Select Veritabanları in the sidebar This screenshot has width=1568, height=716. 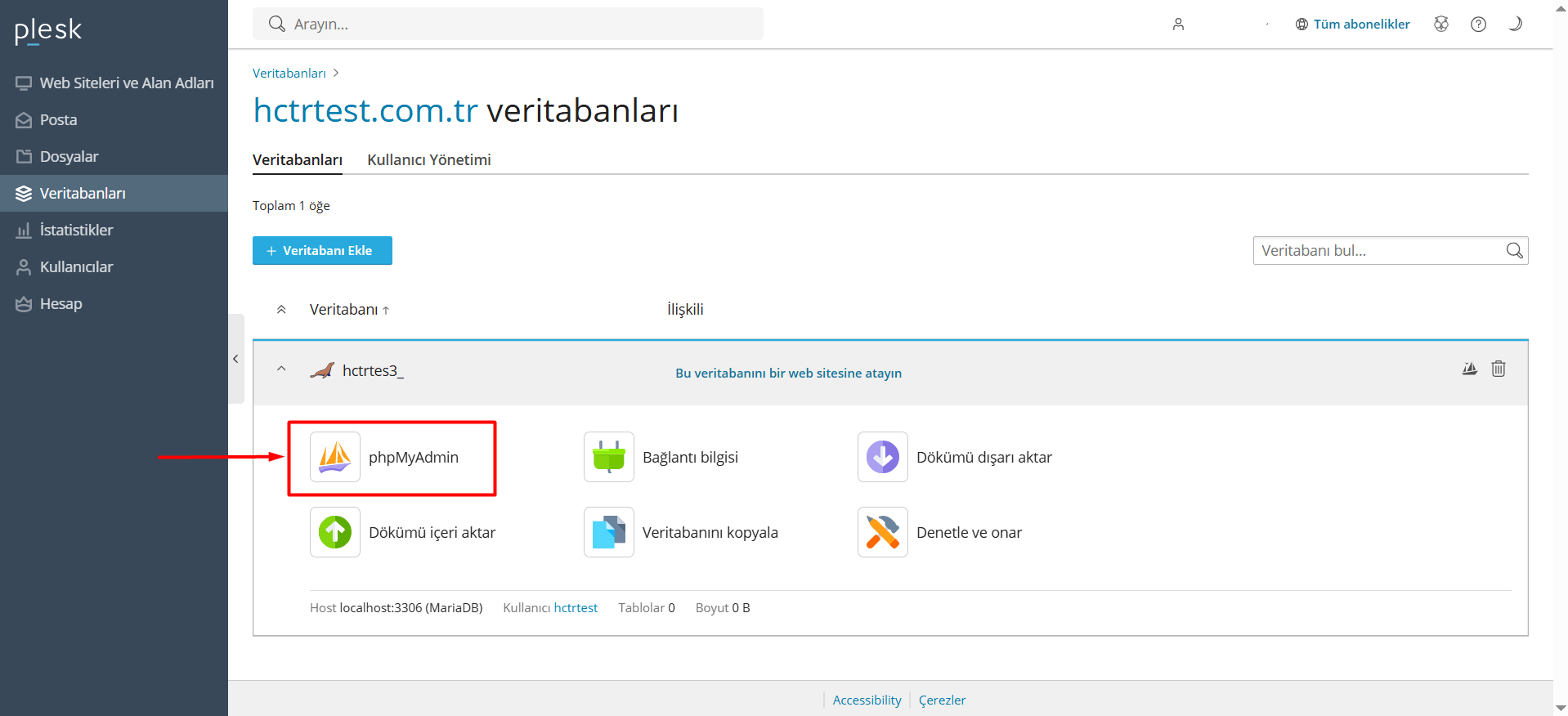pyautogui.click(x=114, y=193)
